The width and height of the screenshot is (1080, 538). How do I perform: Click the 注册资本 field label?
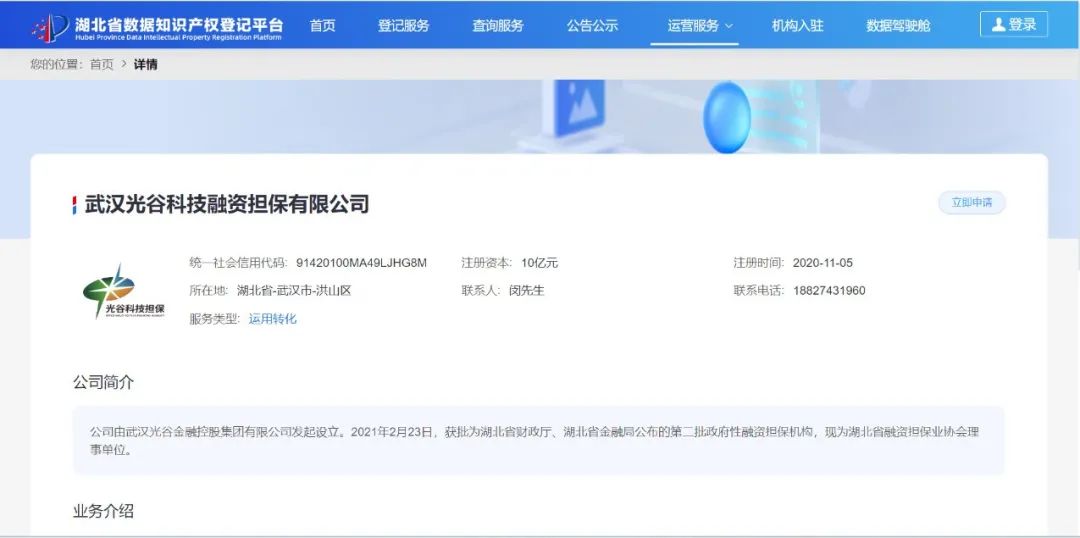(x=487, y=262)
